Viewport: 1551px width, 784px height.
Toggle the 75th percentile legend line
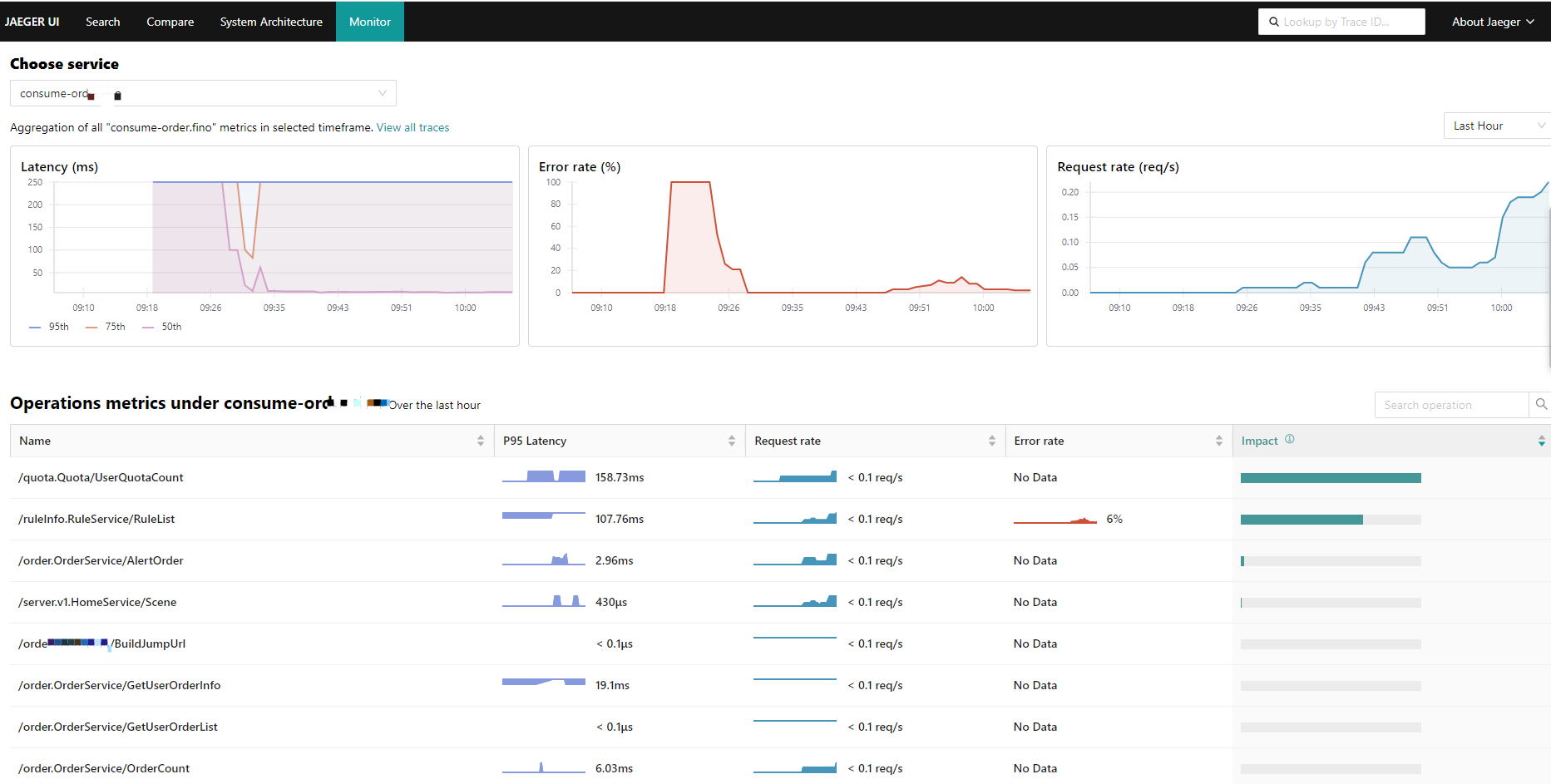(106, 327)
